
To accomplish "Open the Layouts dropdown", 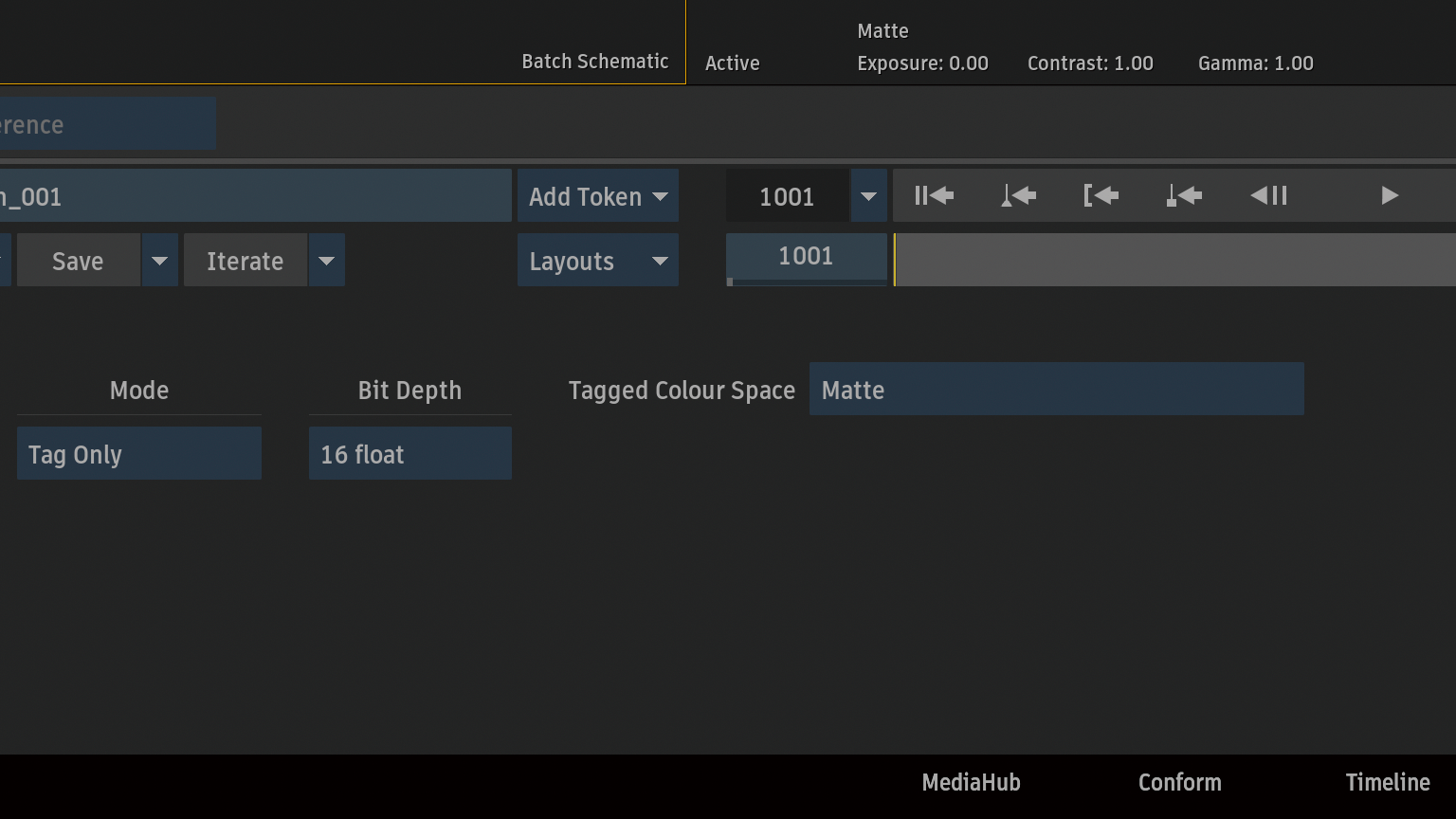I will pyautogui.click(x=597, y=261).
